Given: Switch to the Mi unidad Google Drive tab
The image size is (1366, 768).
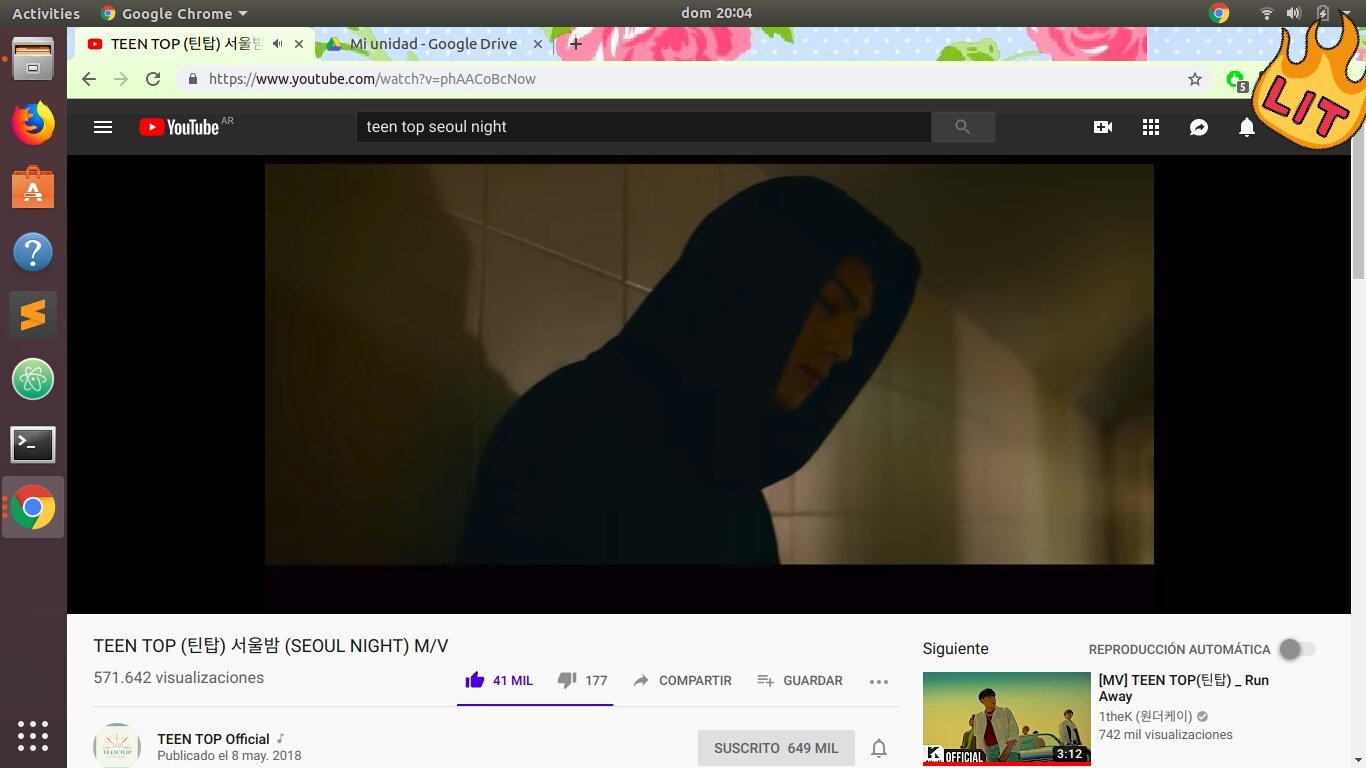Looking at the screenshot, I should coord(433,44).
